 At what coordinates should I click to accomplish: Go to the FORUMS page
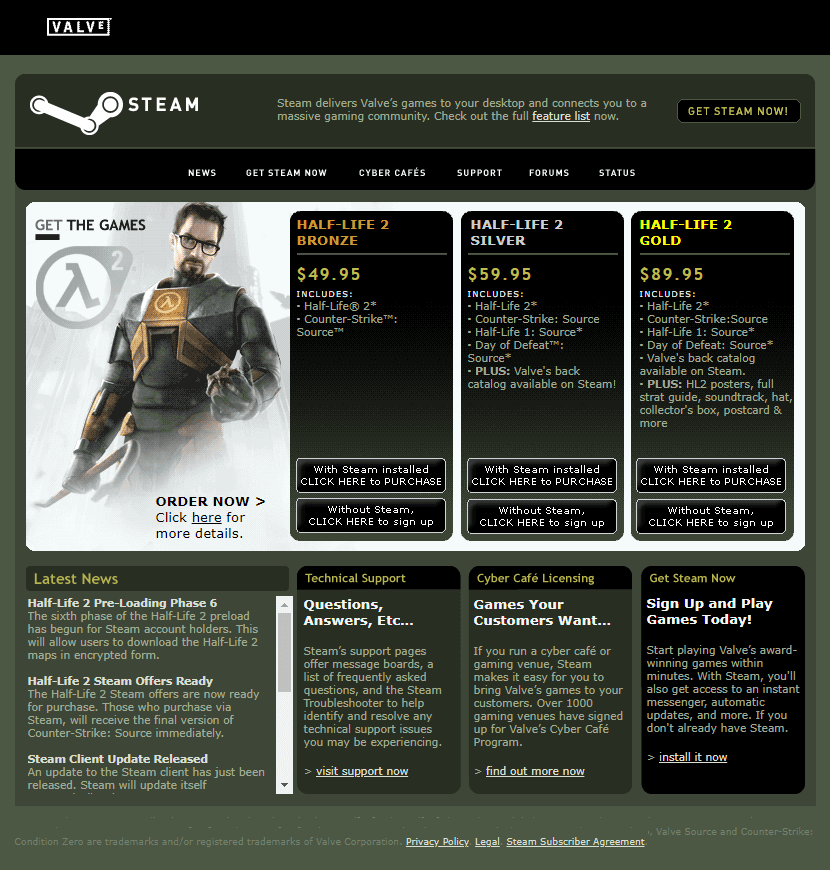(x=549, y=172)
